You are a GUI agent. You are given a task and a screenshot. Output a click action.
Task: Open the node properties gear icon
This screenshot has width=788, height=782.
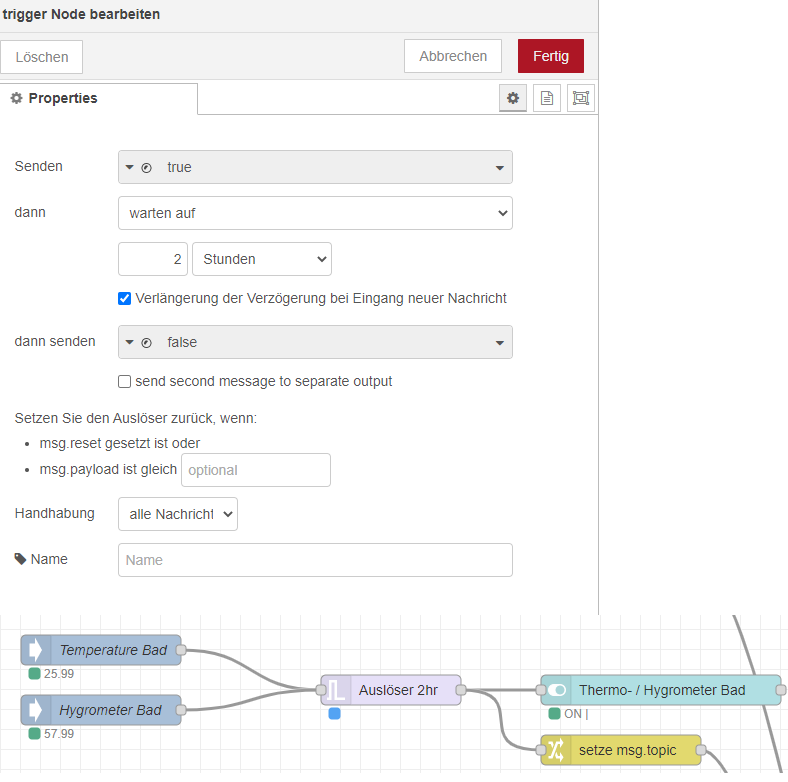pyautogui.click(x=513, y=98)
